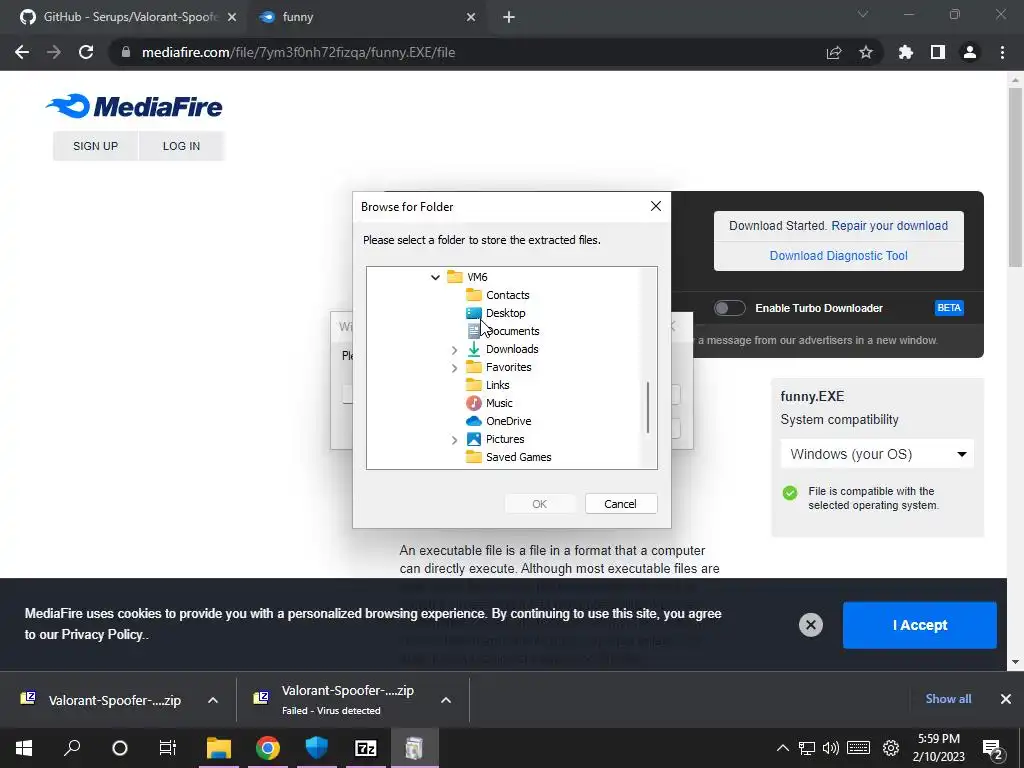Click the mediafire.com address bar URL
Viewport: 1024px width, 768px height.
(x=298, y=52)
